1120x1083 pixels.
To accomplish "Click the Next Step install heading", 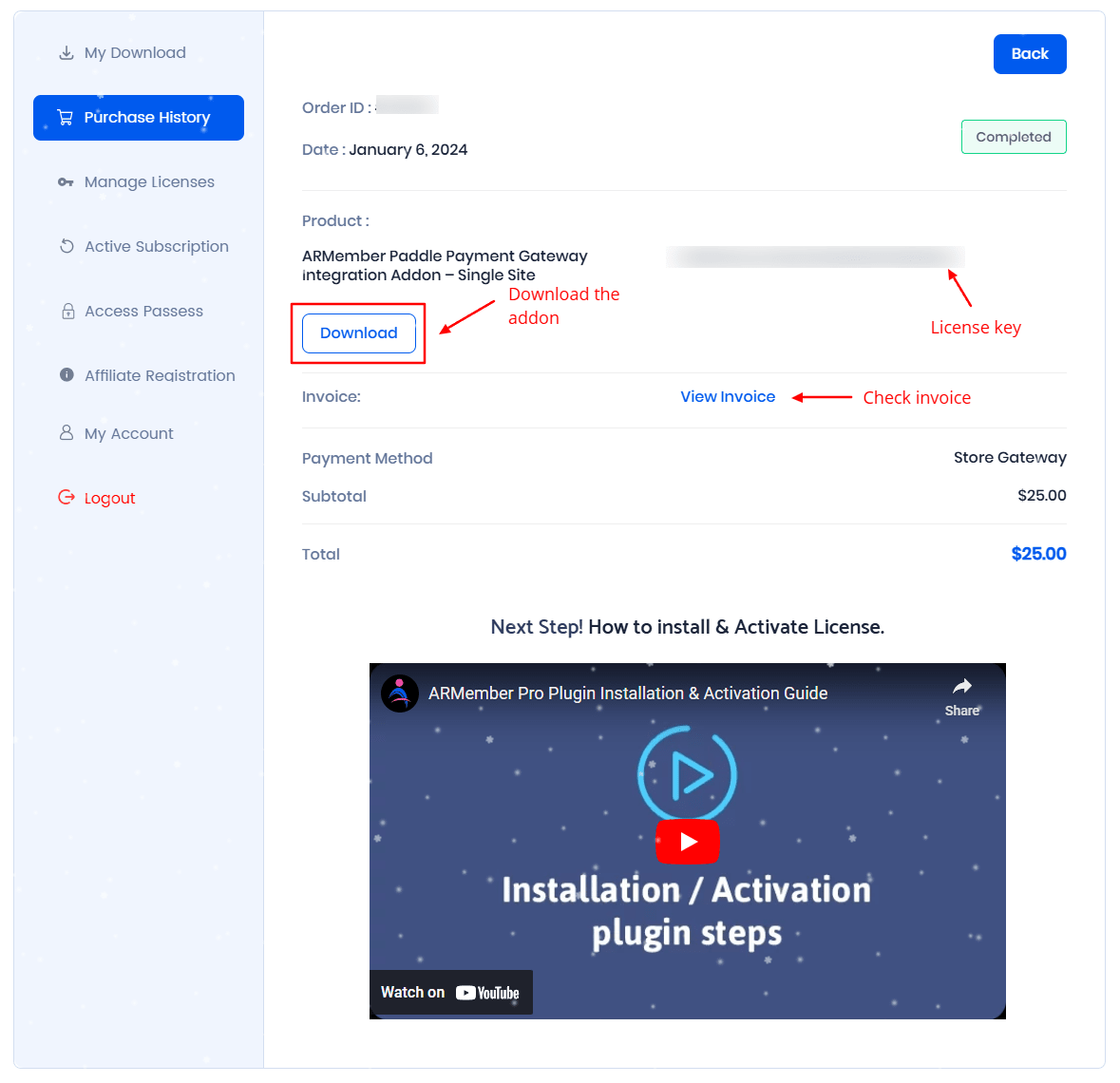I will [687, 627].
